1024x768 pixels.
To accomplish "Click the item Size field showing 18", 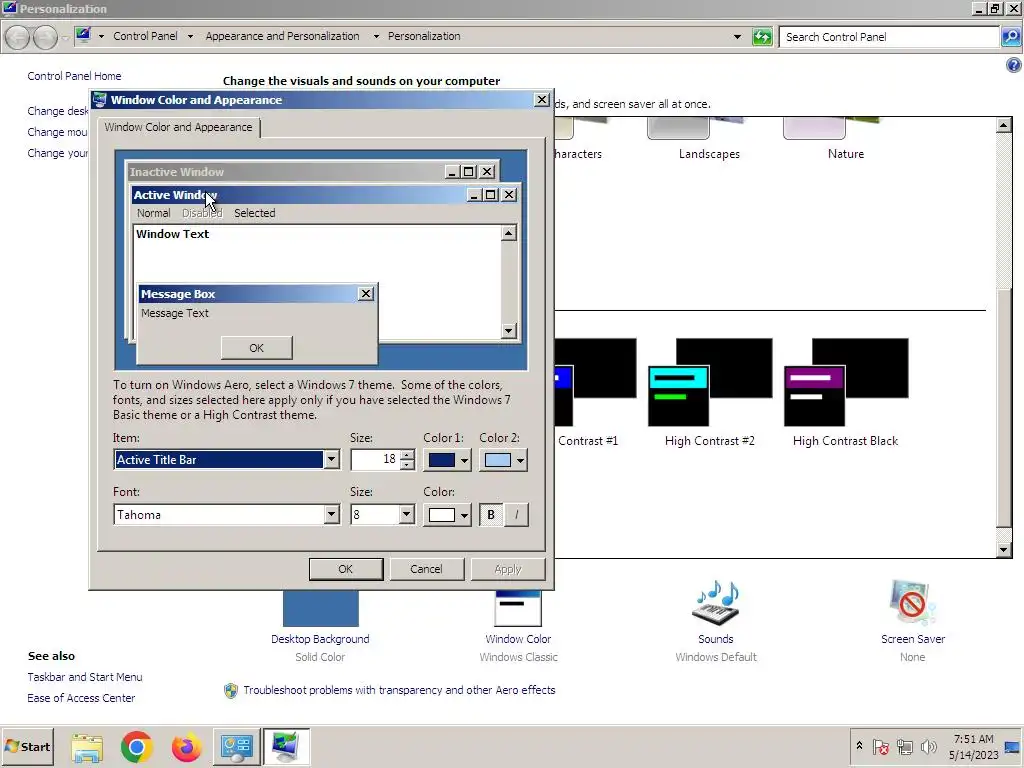I will 375,459.
